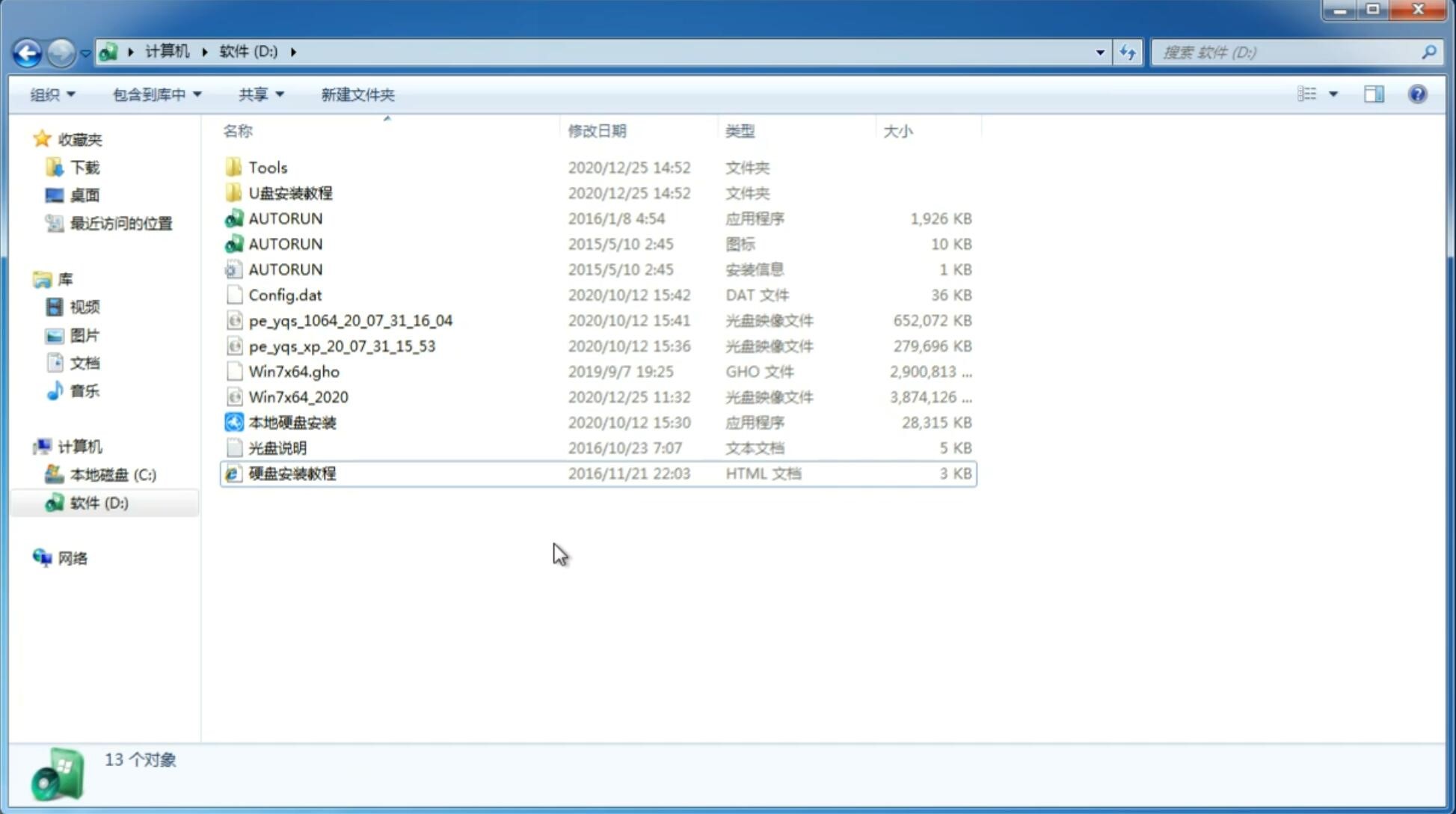1456x814 pixels.
Task: Open Win7x64.gho backup file
Action: [x=293, y=371]
